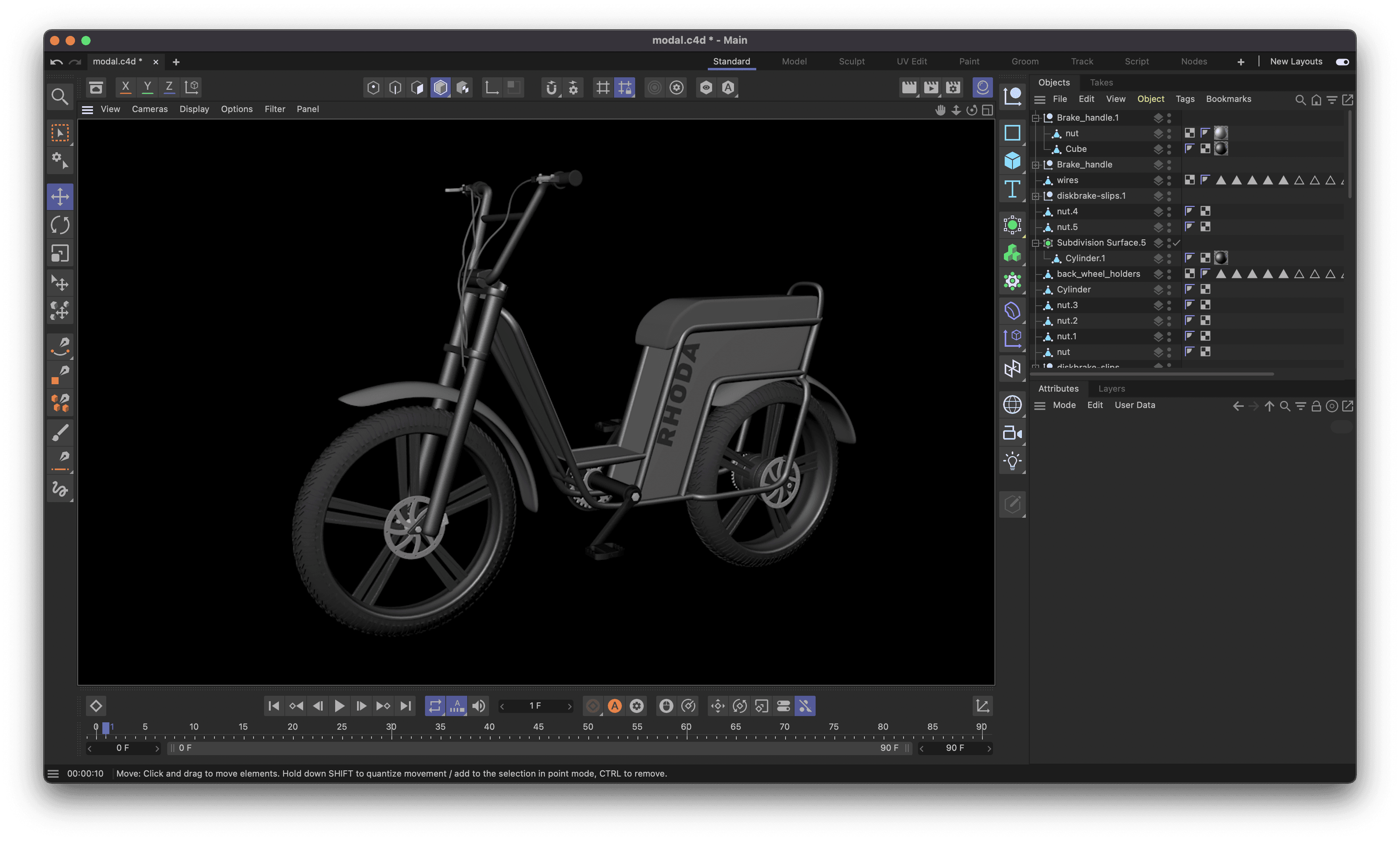Toggle visibility dots of wires object
The image size is (1400, 841).
1169,180
